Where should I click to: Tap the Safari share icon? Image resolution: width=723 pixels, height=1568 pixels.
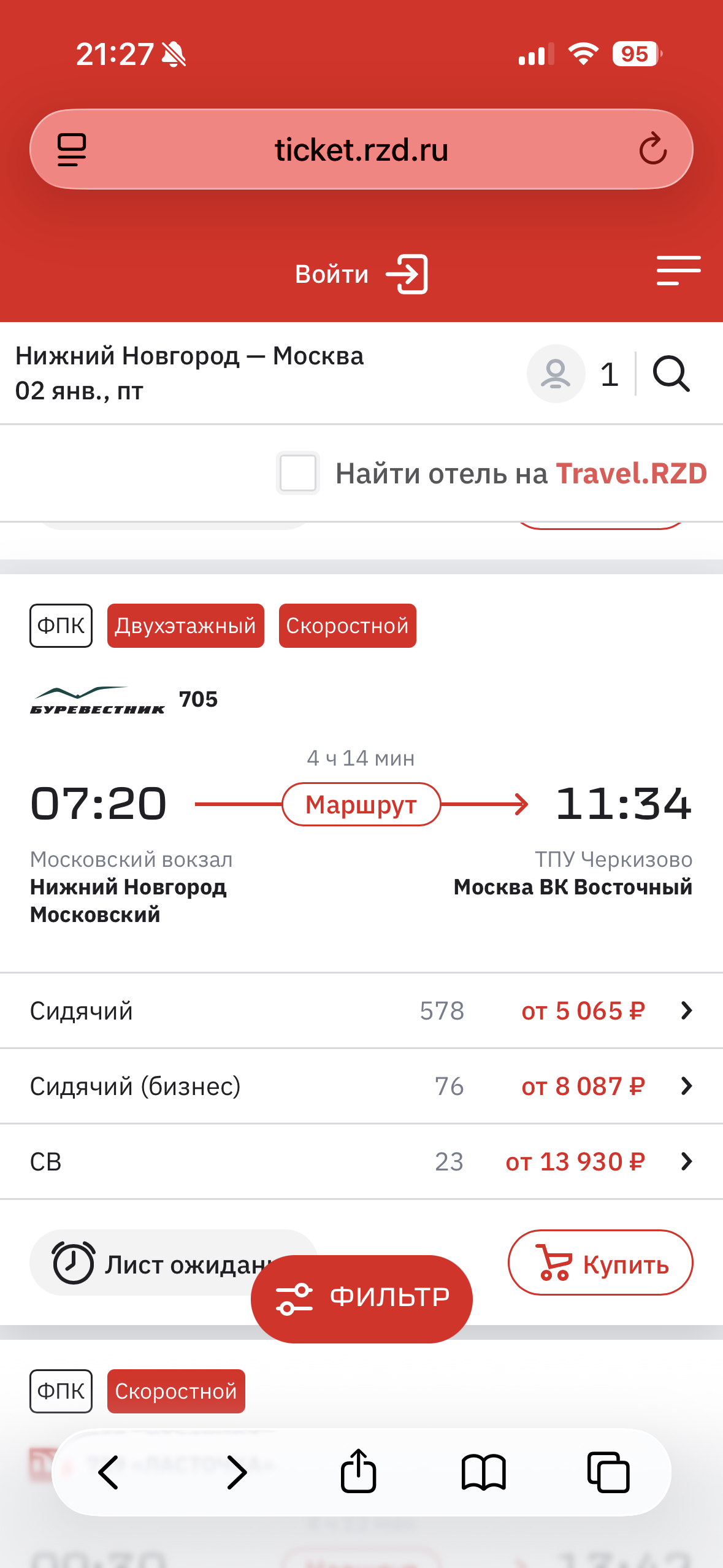tap(359, 1471)
